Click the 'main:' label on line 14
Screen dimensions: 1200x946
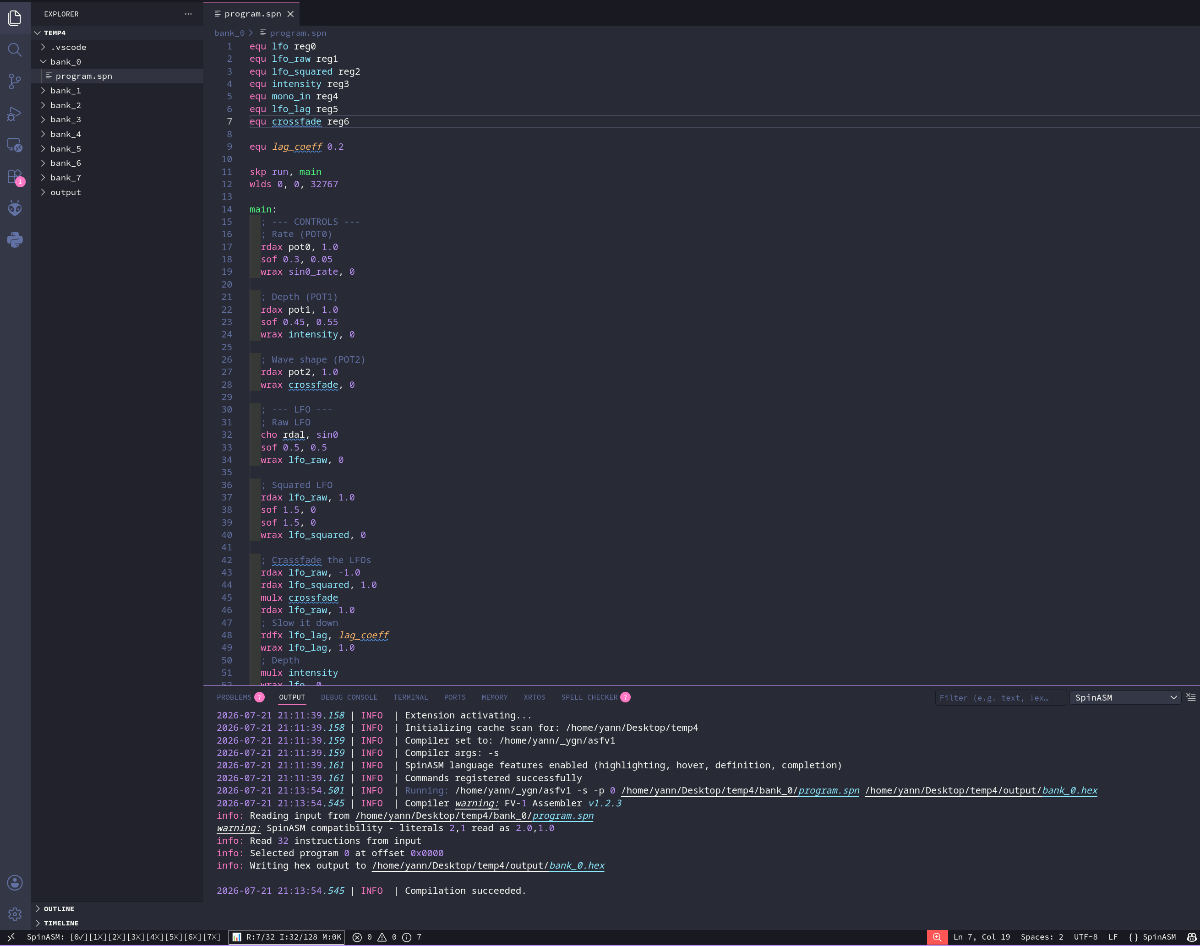pos(263,209)
